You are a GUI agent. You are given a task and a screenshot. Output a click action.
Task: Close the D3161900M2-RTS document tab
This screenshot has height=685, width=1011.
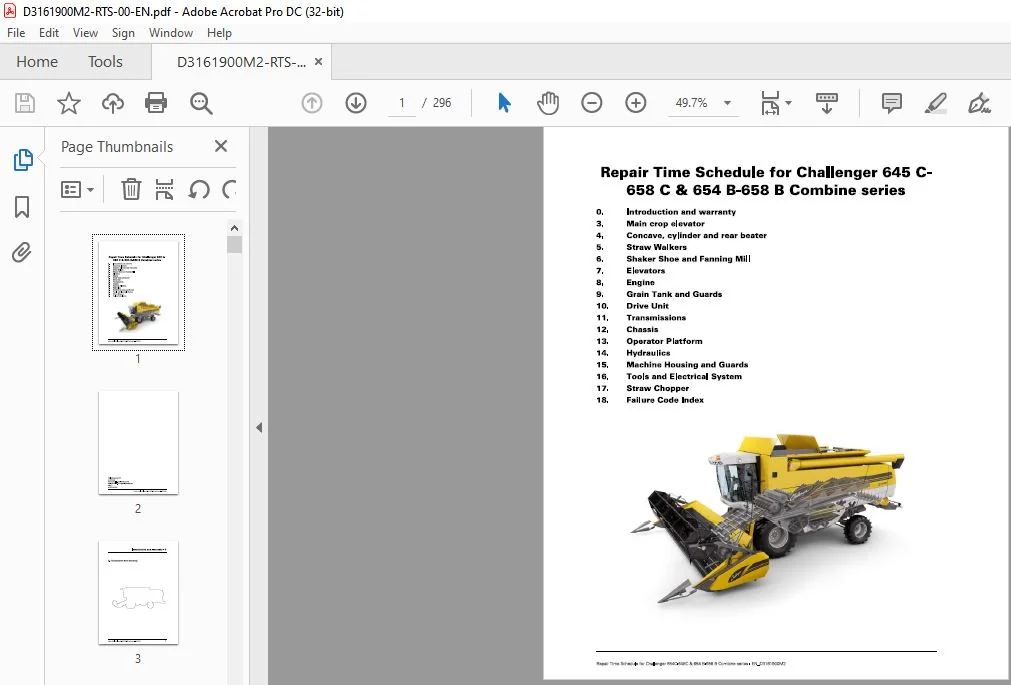coord(319,62)
